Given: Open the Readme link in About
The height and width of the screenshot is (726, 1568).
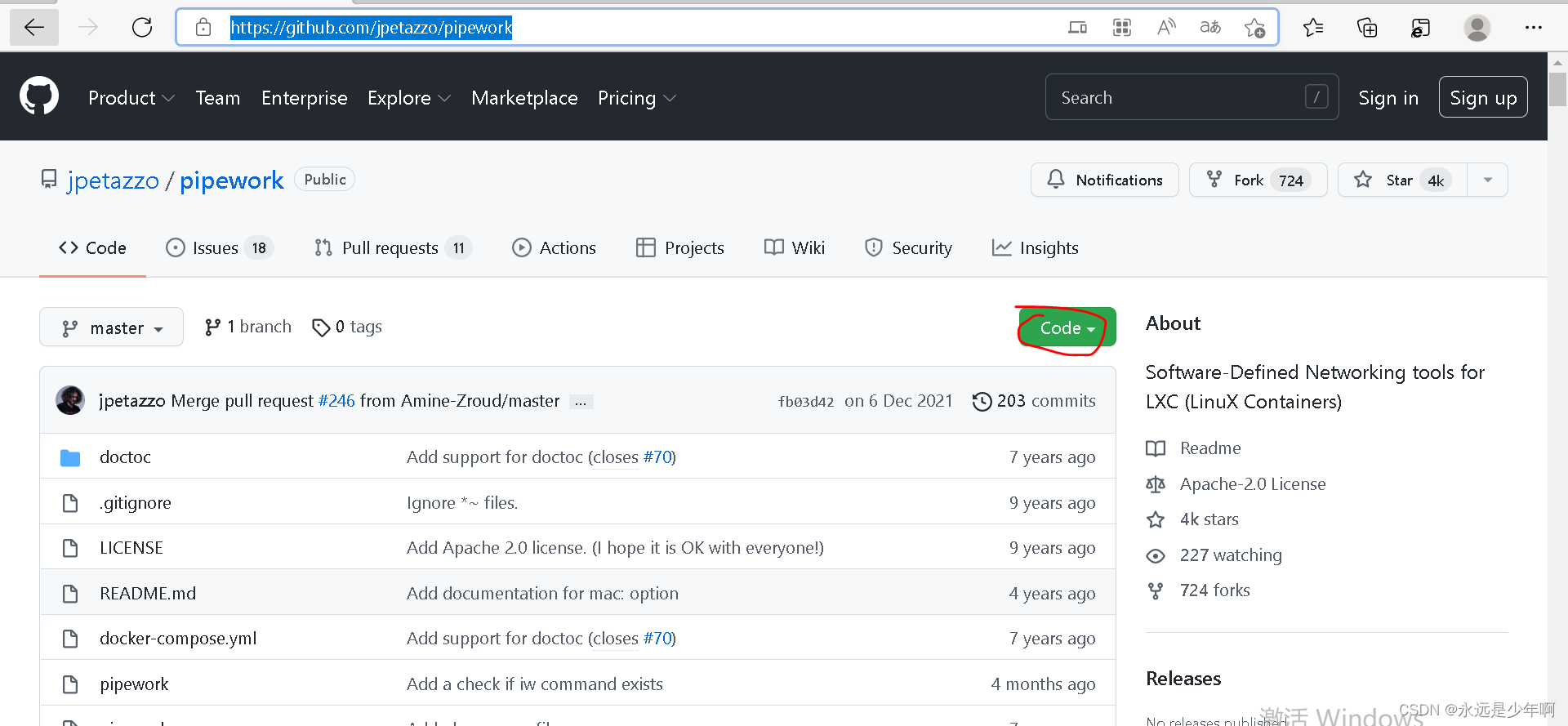Looking at the screenshot, I should [x=1194, y=448].
